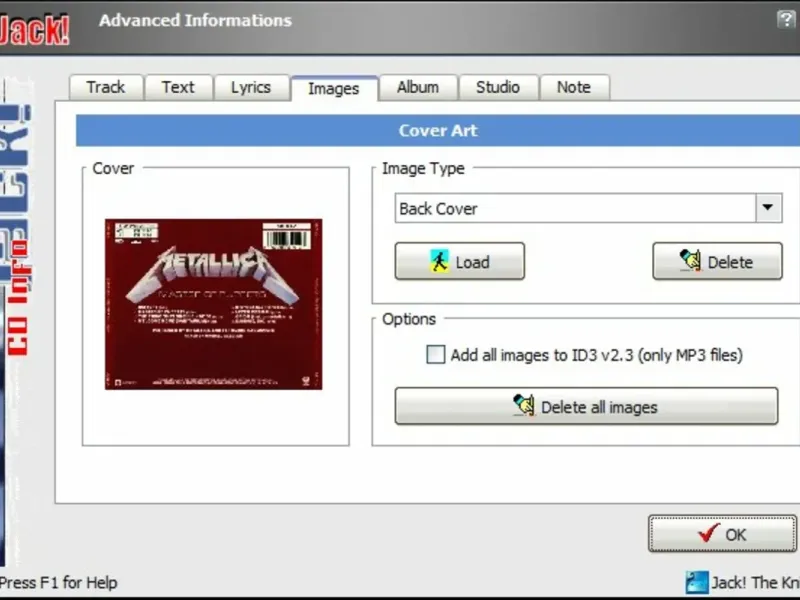
Task: Click the eraser icon on Delete button
Action: pyautogui.click(x=690, y=260)
